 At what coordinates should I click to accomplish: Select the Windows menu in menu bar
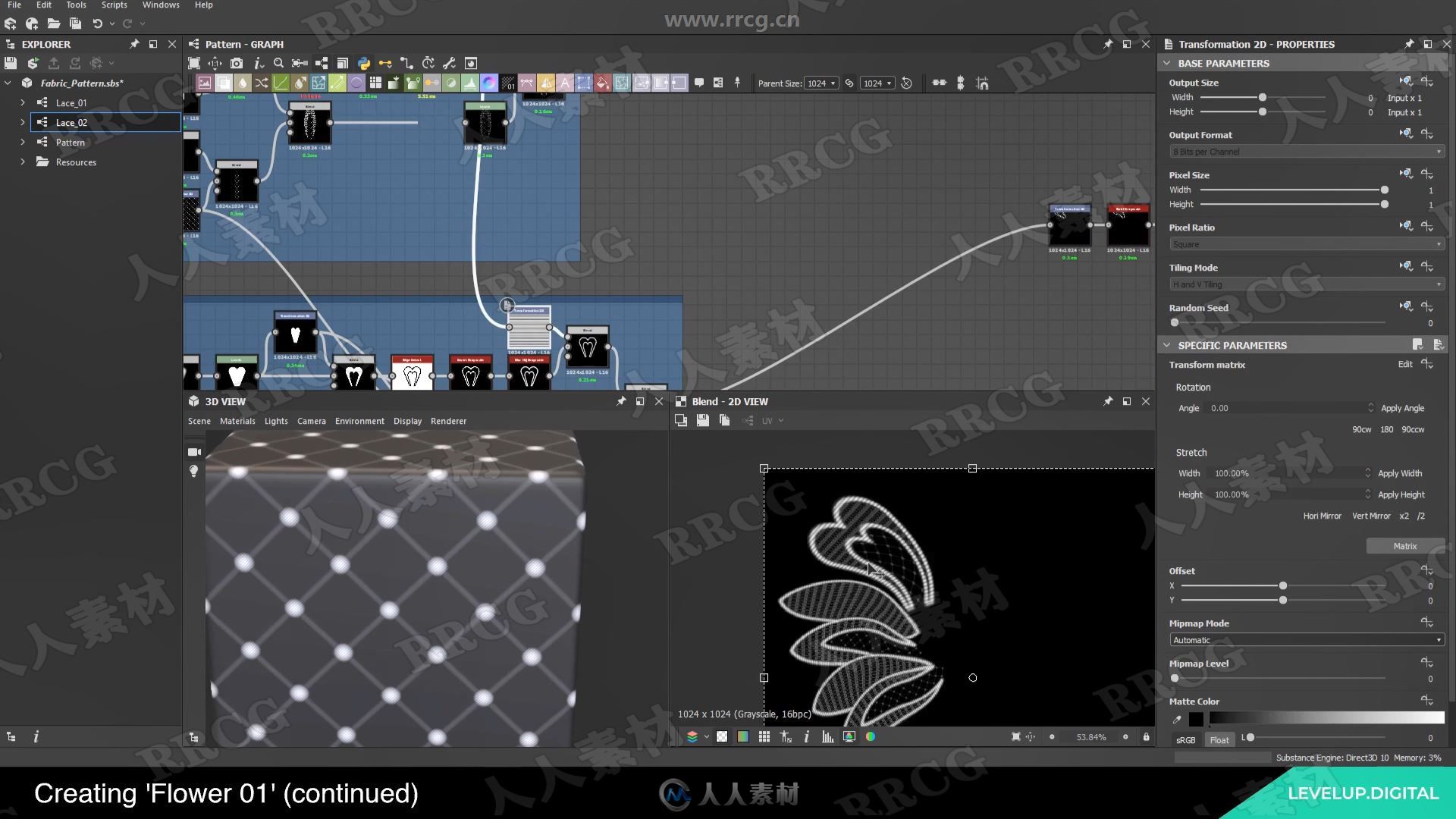tap(160, 4)
